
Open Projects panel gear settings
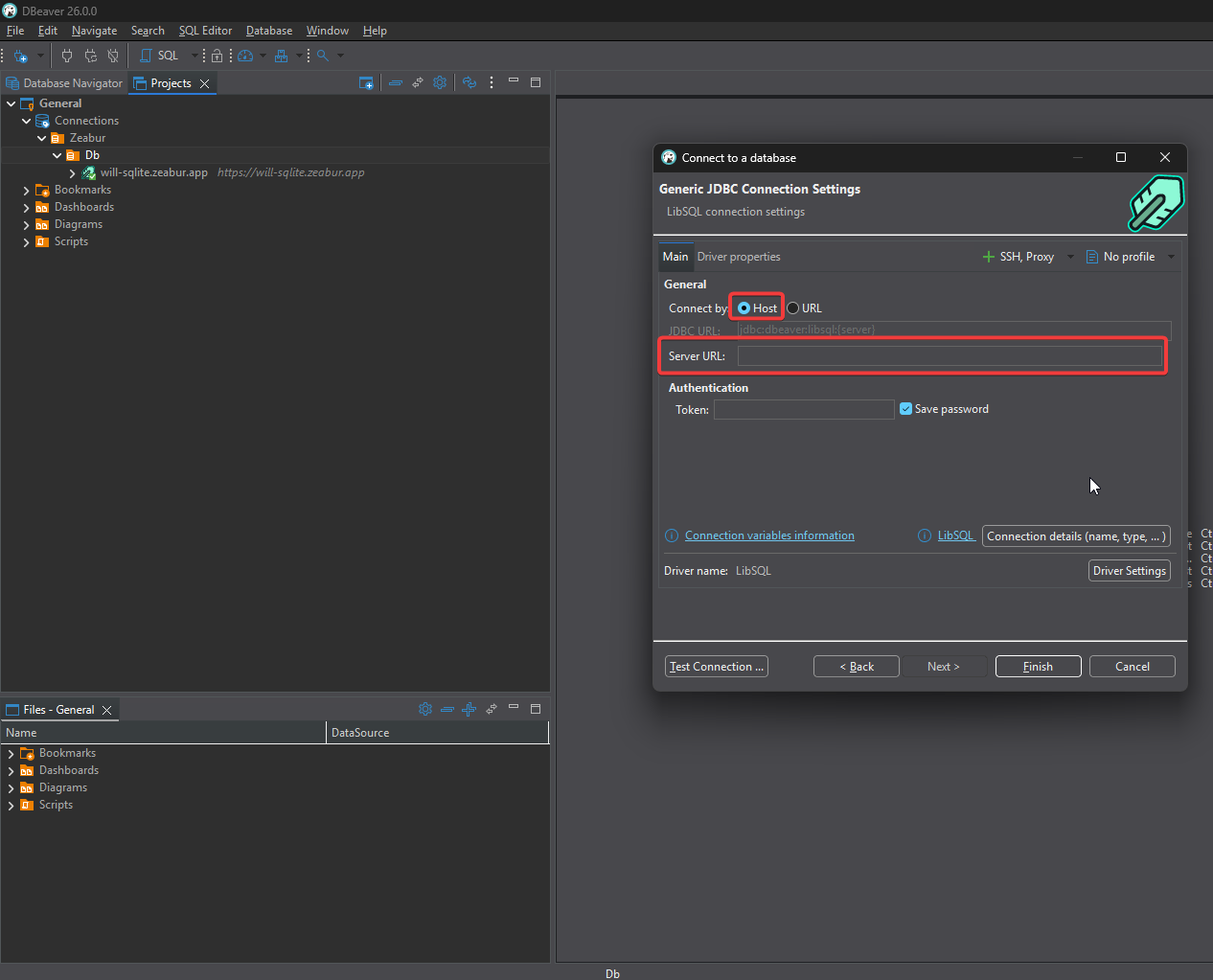click(x=440, y=83)
